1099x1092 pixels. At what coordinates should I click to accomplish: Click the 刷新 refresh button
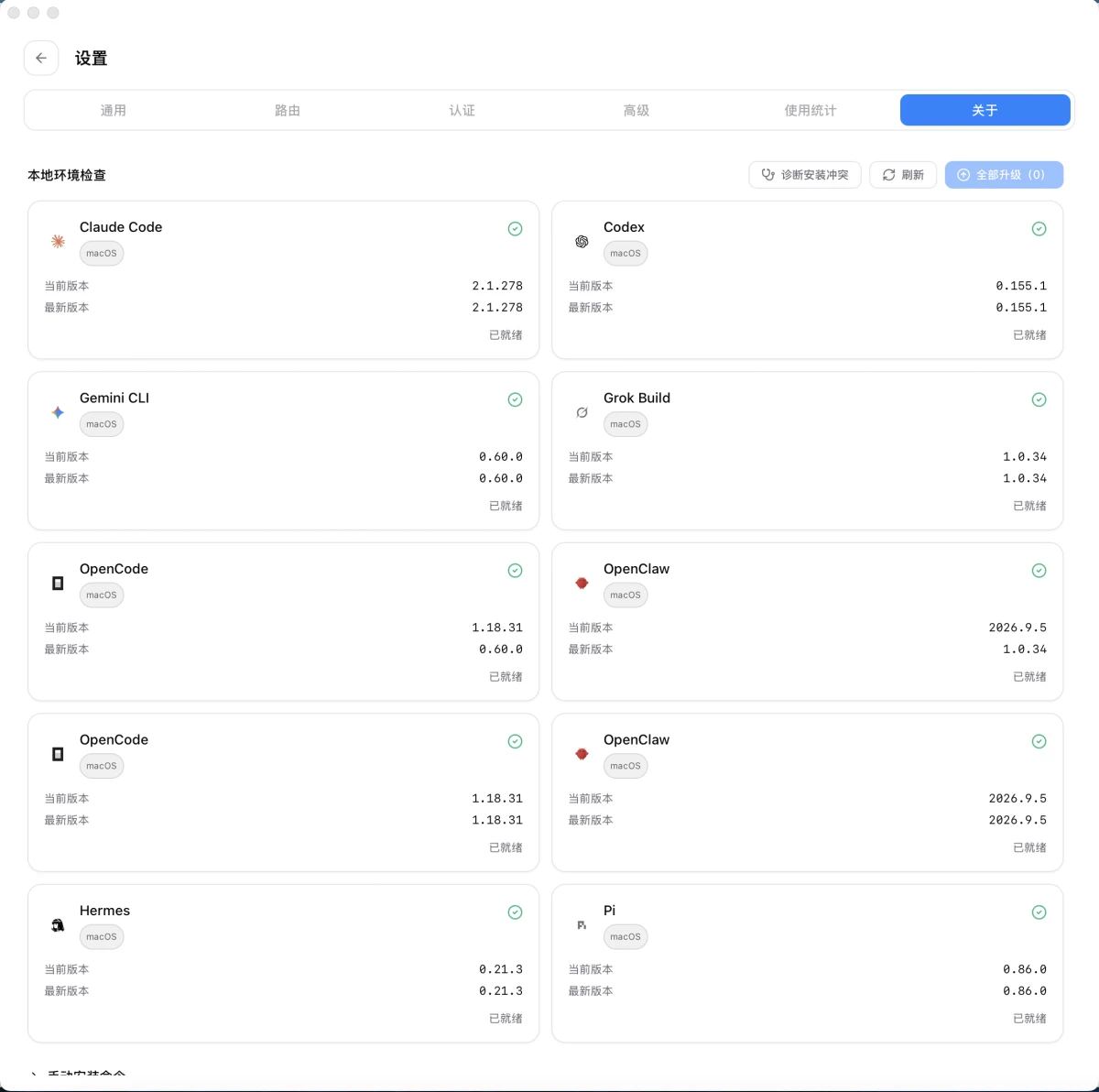coord(903,175)
